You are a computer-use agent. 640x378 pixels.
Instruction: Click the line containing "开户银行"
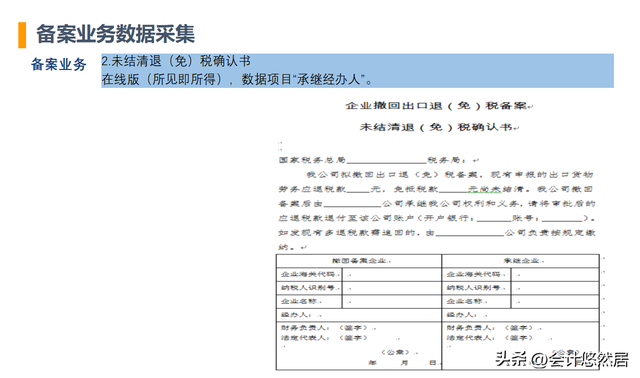pyautogui.click(x=436, y=218)
